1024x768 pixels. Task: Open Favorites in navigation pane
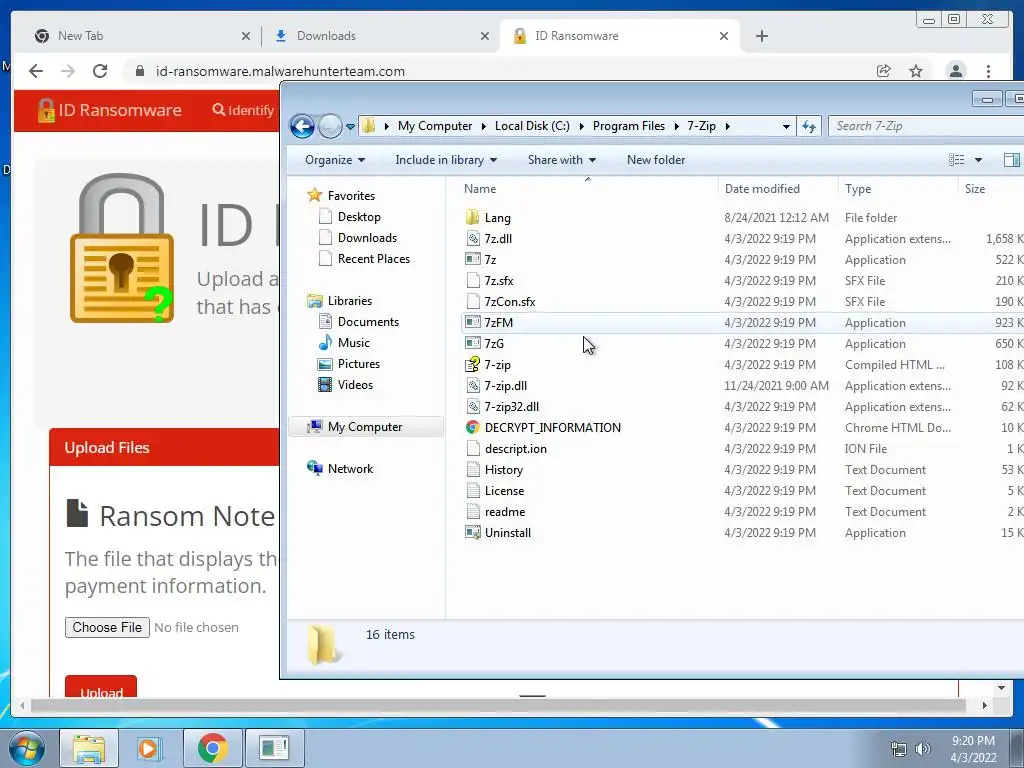(x=351, y=195)
